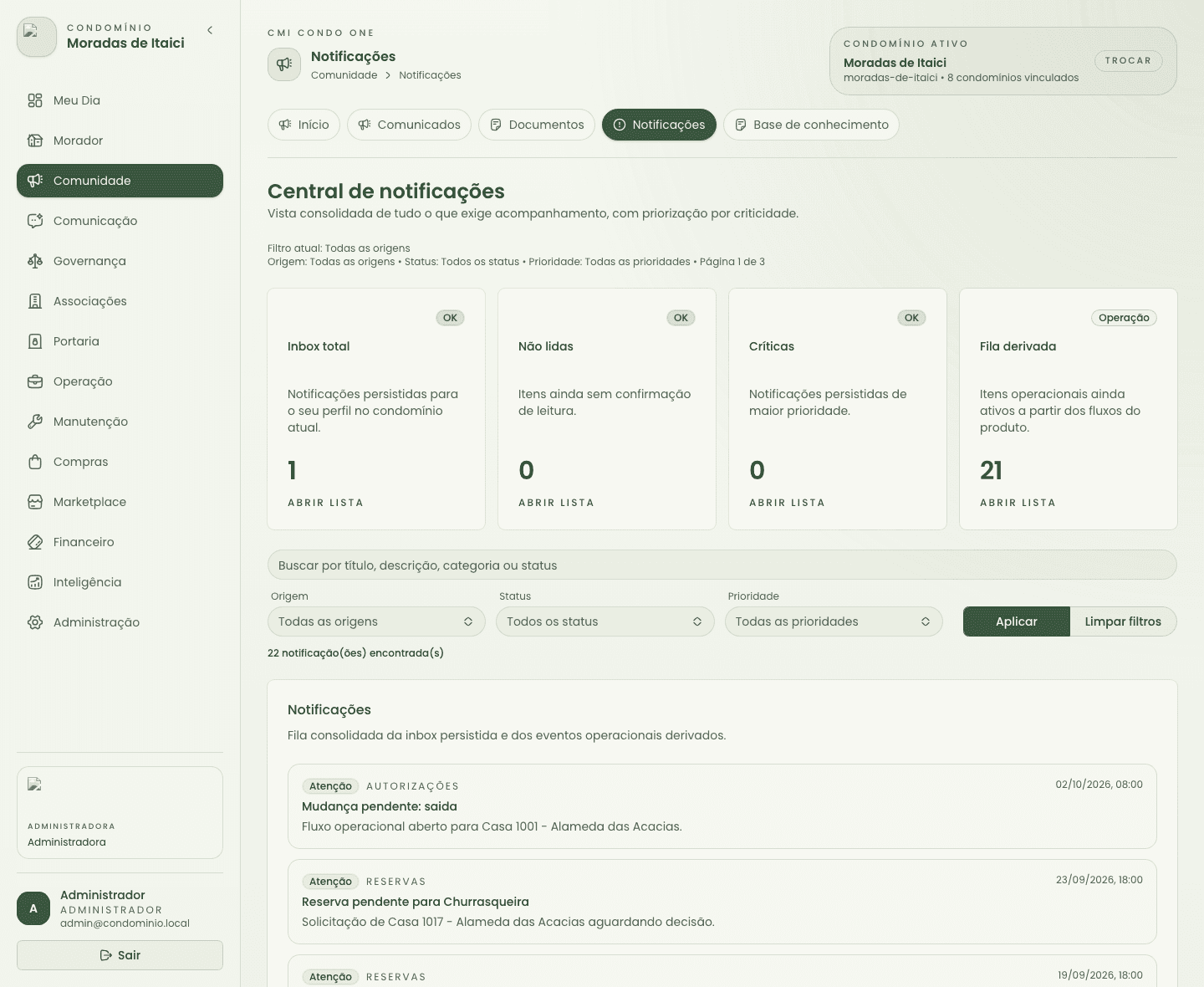Click the Manutenção wrench icon

click(x=35, y=422)
